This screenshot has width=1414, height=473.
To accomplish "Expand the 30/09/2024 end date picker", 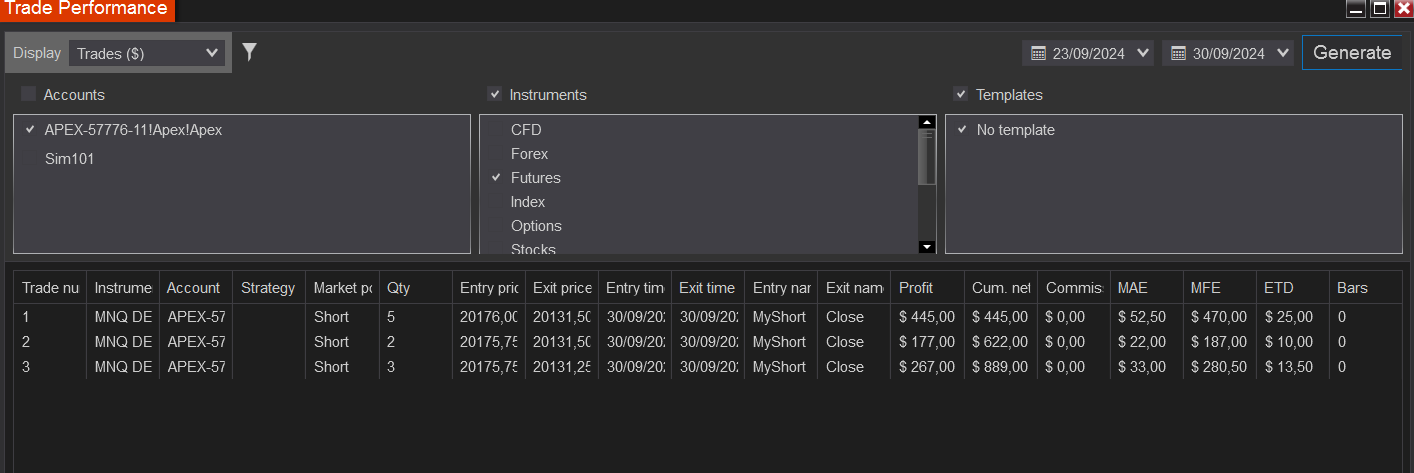I will point(1284,53).
